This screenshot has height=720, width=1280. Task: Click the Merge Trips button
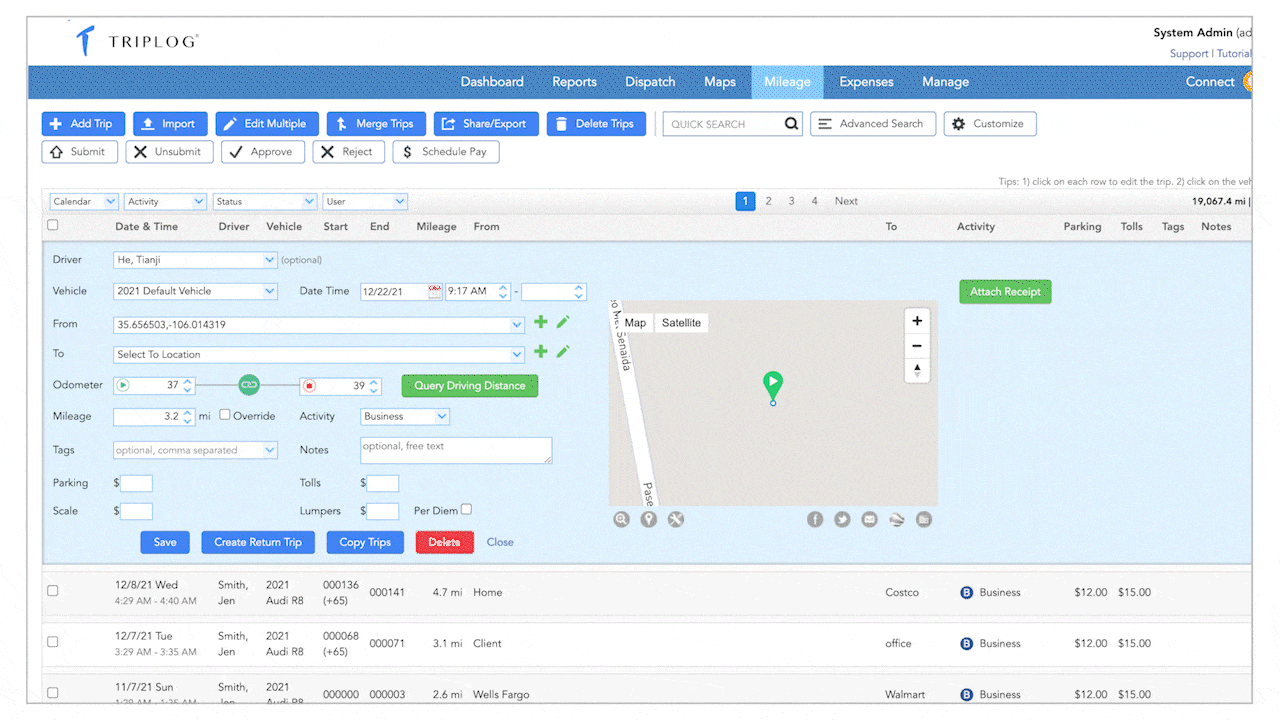point(376,124)
